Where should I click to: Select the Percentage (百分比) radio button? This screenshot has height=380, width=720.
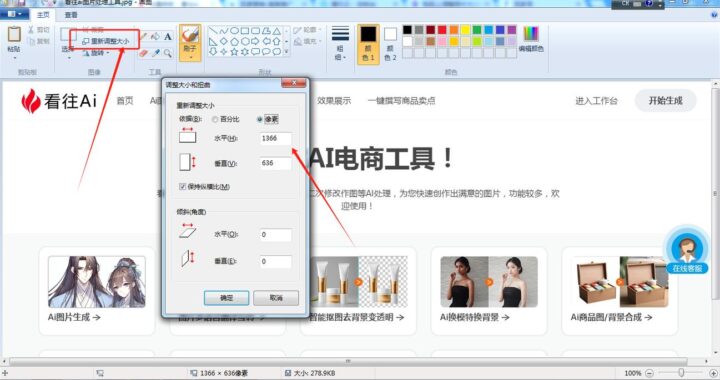pyautogui.click(x=214, y=119)
